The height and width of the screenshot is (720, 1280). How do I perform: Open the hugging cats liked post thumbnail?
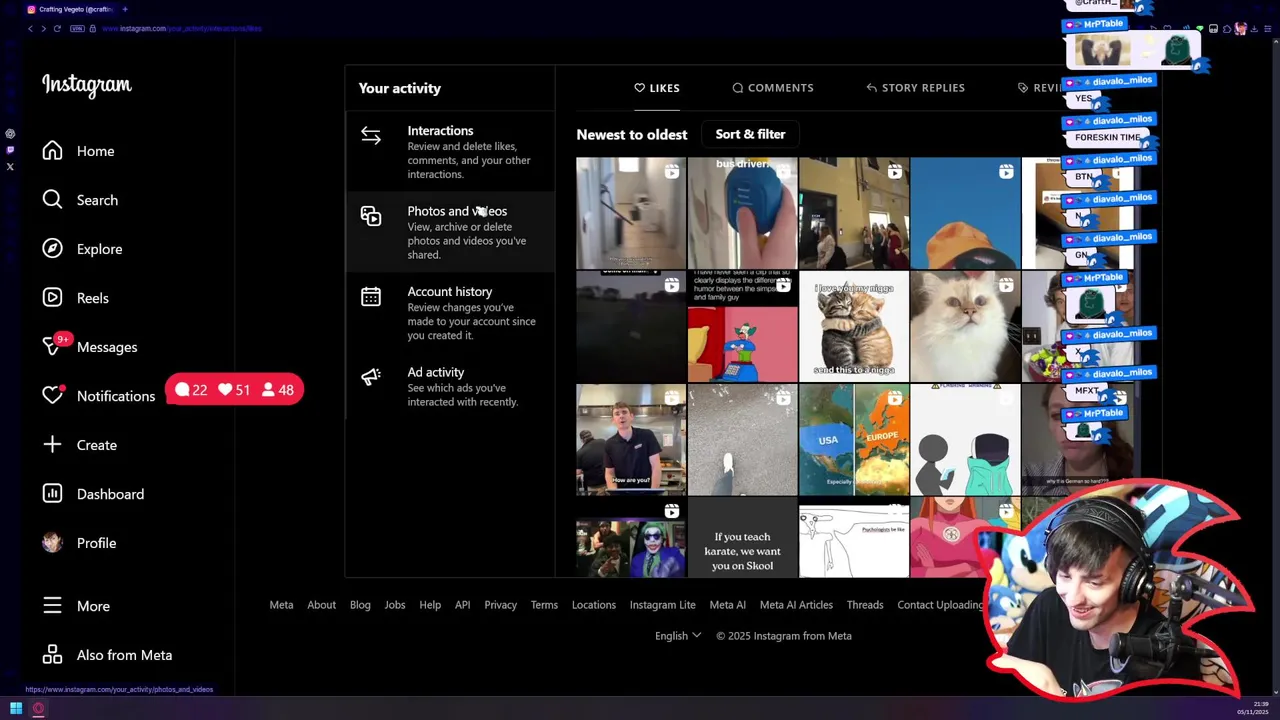[854, 327]
